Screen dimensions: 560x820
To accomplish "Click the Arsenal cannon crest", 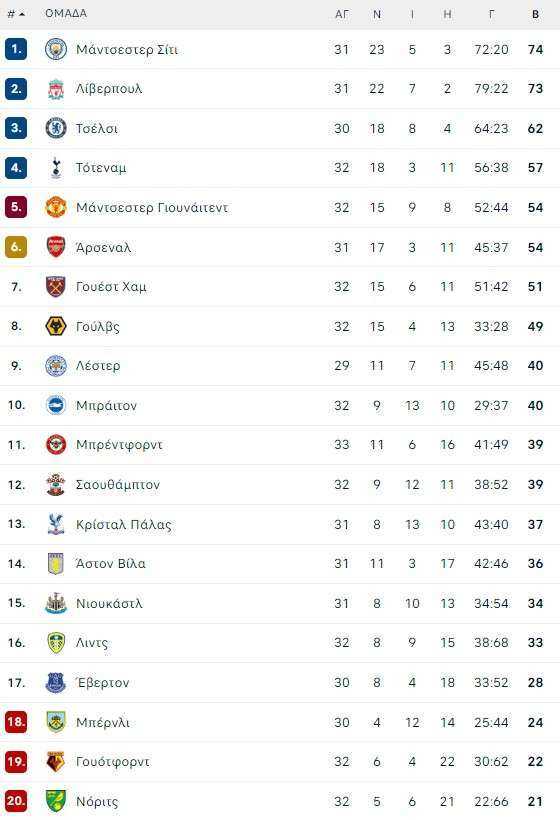I will coord(55,247).
